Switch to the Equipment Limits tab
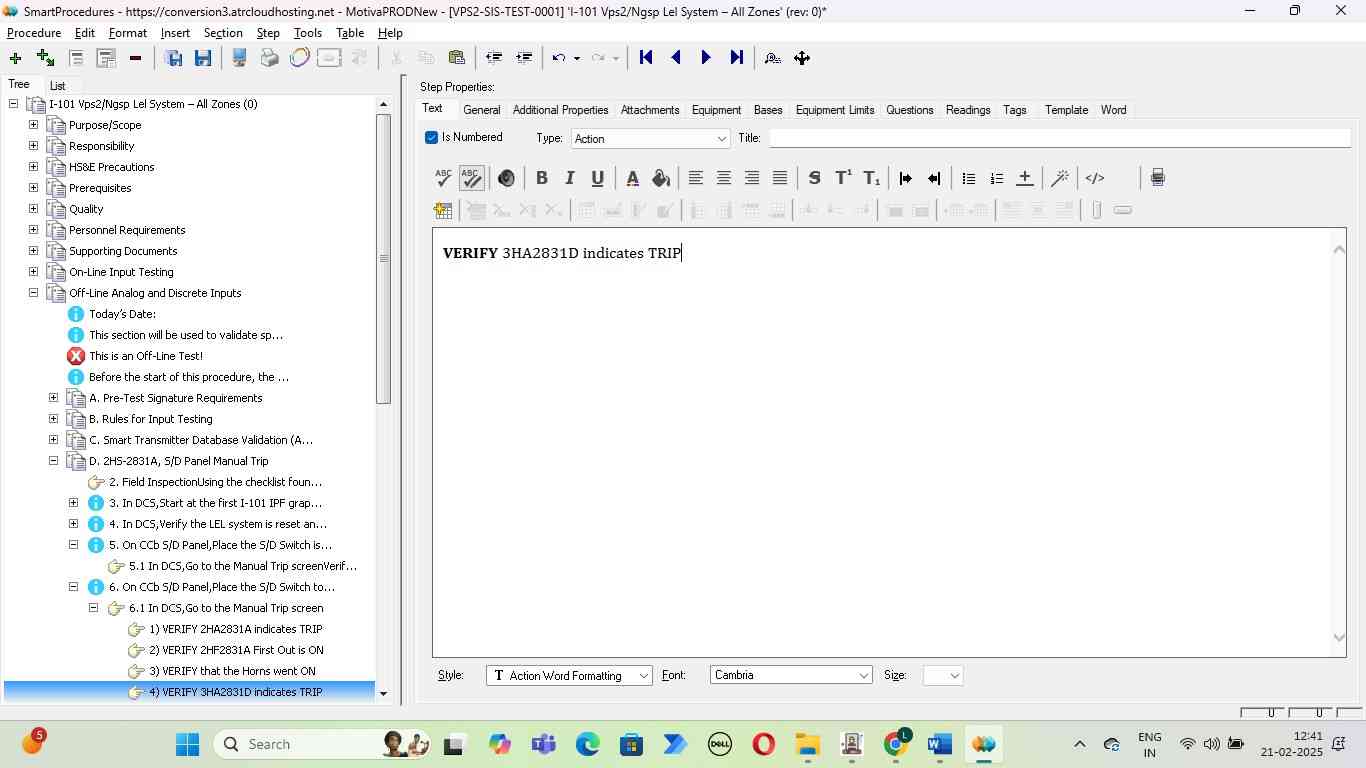 835,110
